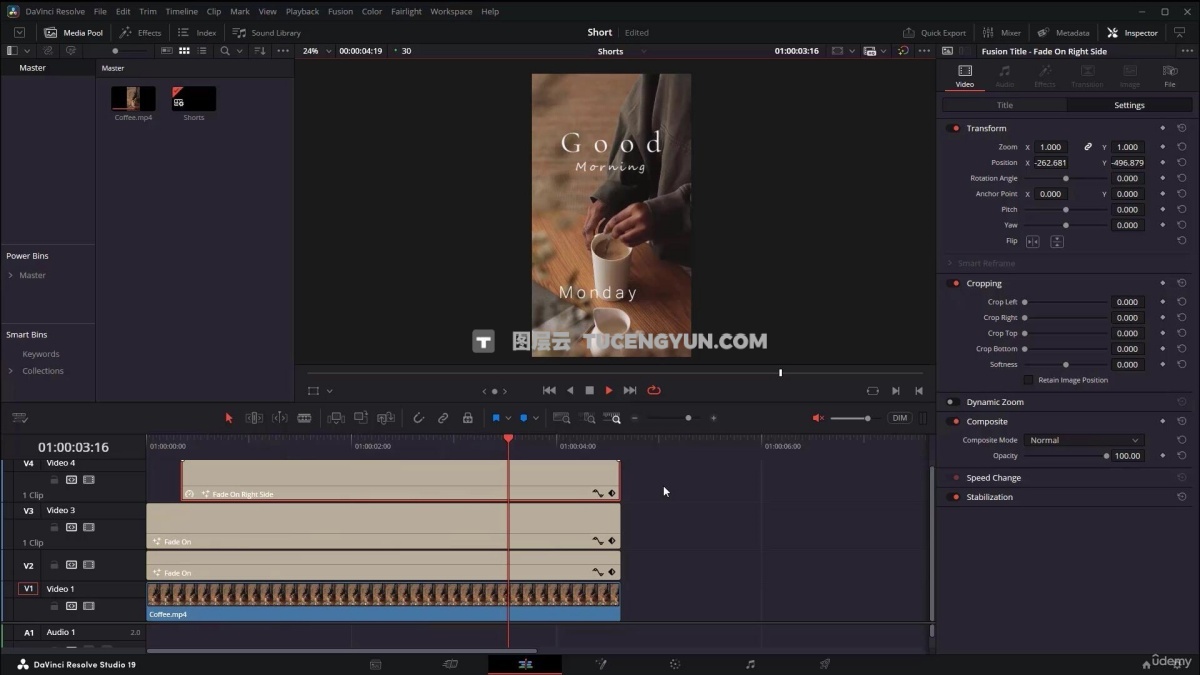Open the inspector File tab
Image resolution: width=1200 pixels, height=675 pixels.
tap(1169, 76)
